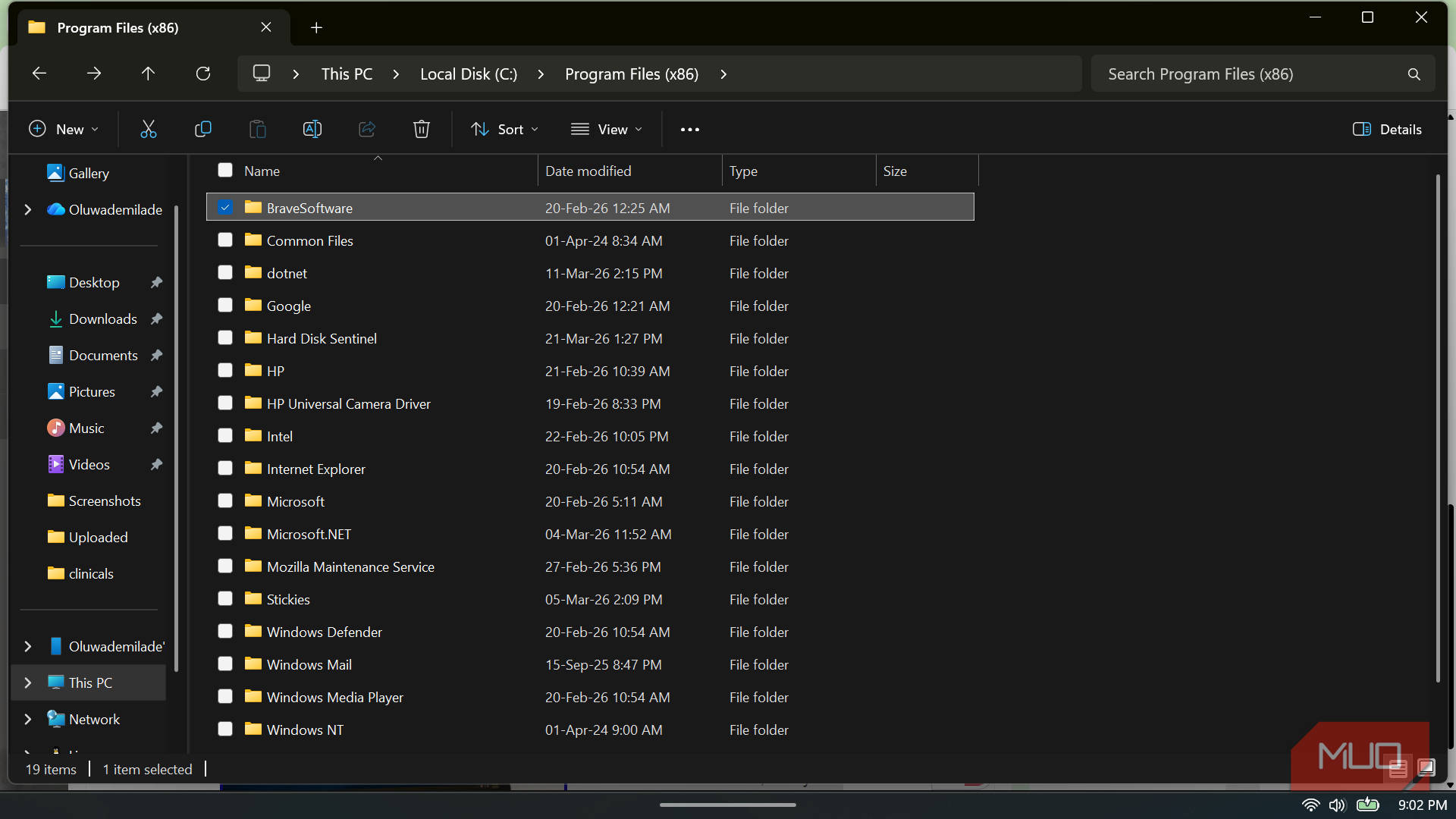The width and height of the screenshot is (1456, 819).
Task: Click the Share icon
Action: 367,130
